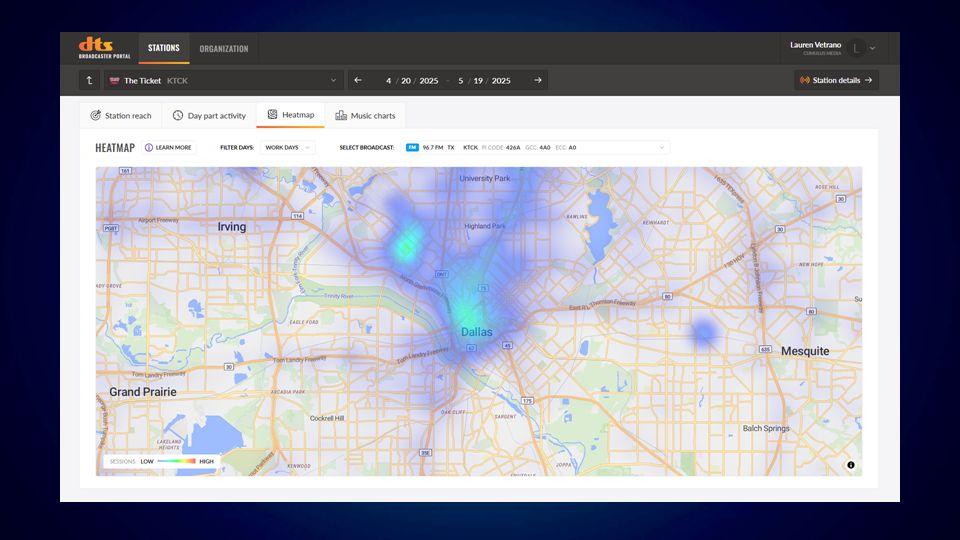Click the FM badge in broadcast selector
960x540 pixels.
pyautogui.click(x=412, y=148)
